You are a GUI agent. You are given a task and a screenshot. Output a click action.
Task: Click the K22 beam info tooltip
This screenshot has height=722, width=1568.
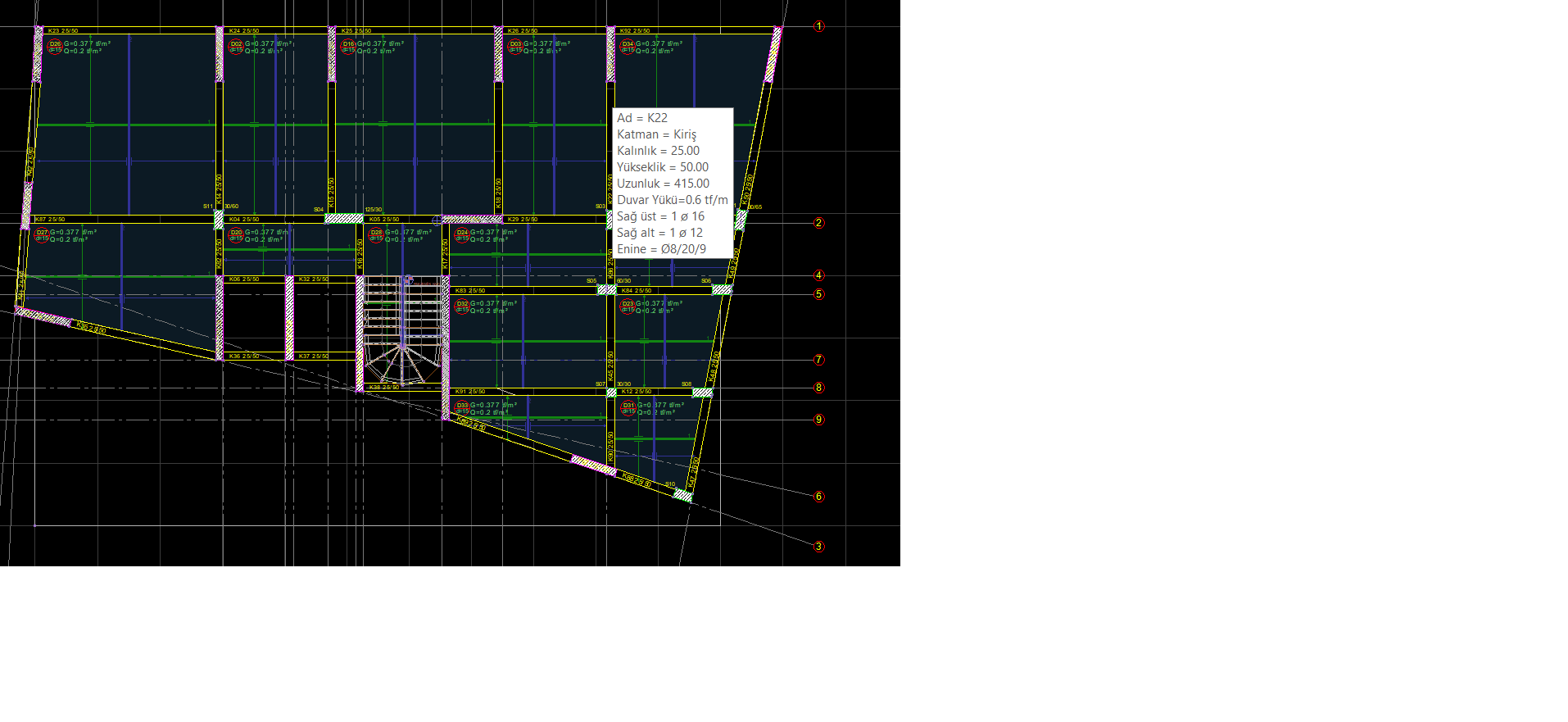pos(673,183)
